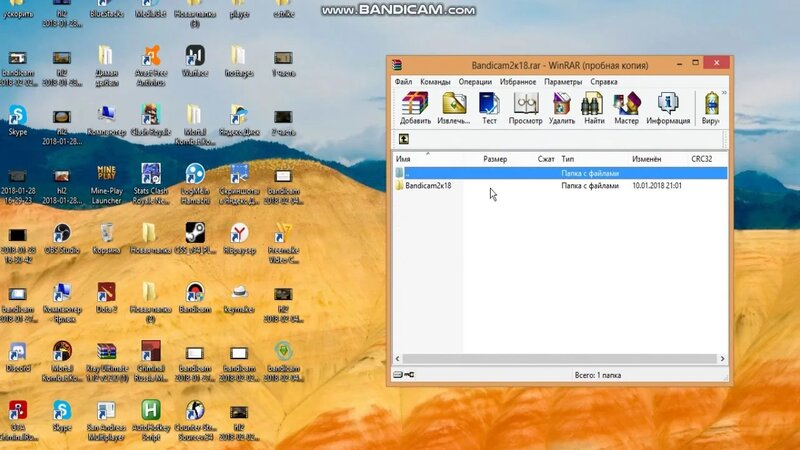The height and width of the screenshot is (450, 800).
Task: Select the Freemake Video Converter shortcut
Action: coord(283,244)
